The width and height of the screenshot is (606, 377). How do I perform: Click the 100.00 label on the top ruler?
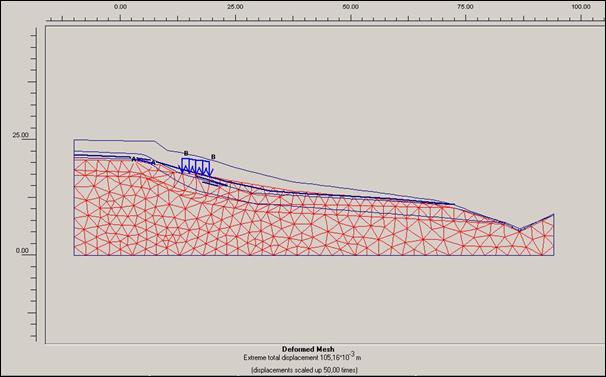[581, 7]
